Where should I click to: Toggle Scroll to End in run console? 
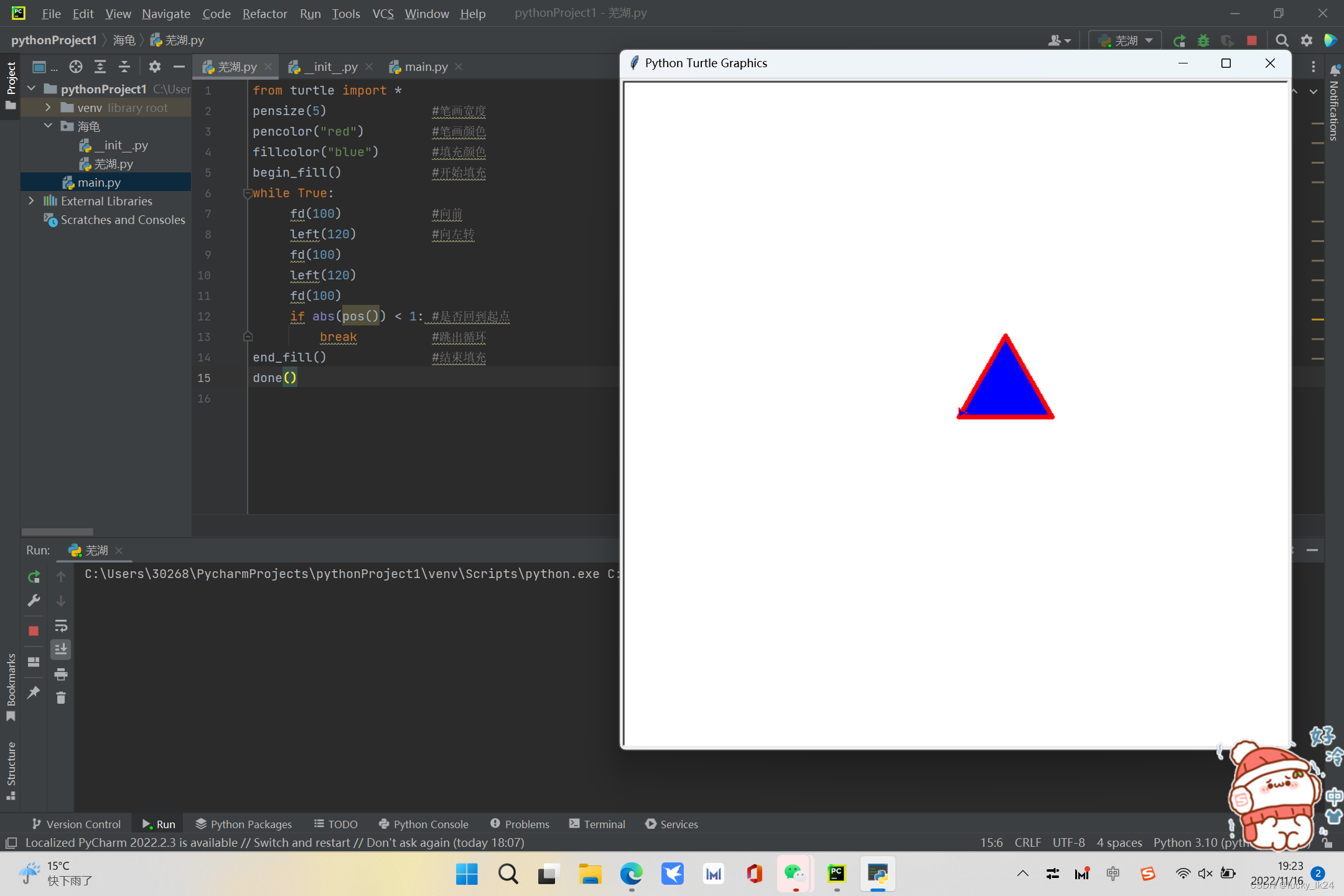[61, 650]
